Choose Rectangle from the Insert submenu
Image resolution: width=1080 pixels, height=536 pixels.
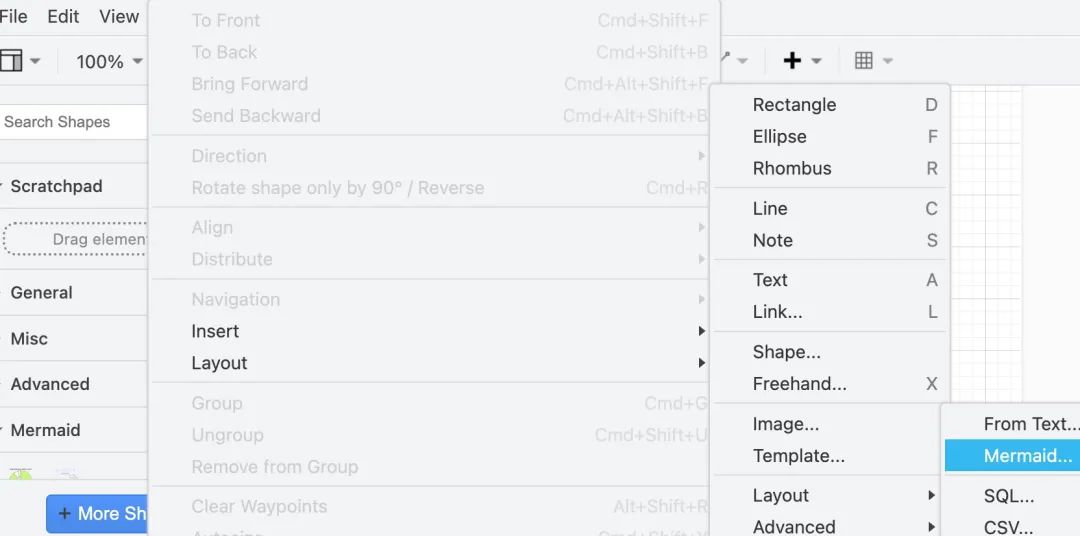[794, 105]
